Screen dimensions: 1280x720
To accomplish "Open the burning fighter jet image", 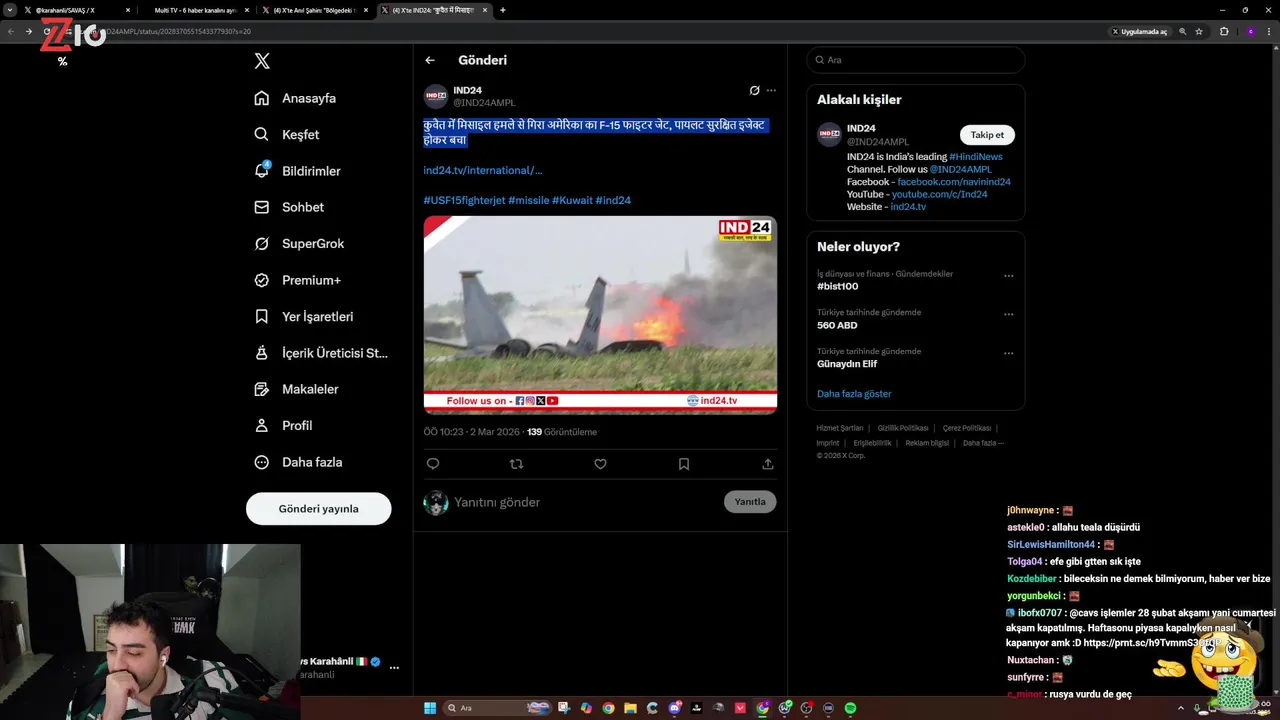I will pyautogui.click(x=600, y=314).
